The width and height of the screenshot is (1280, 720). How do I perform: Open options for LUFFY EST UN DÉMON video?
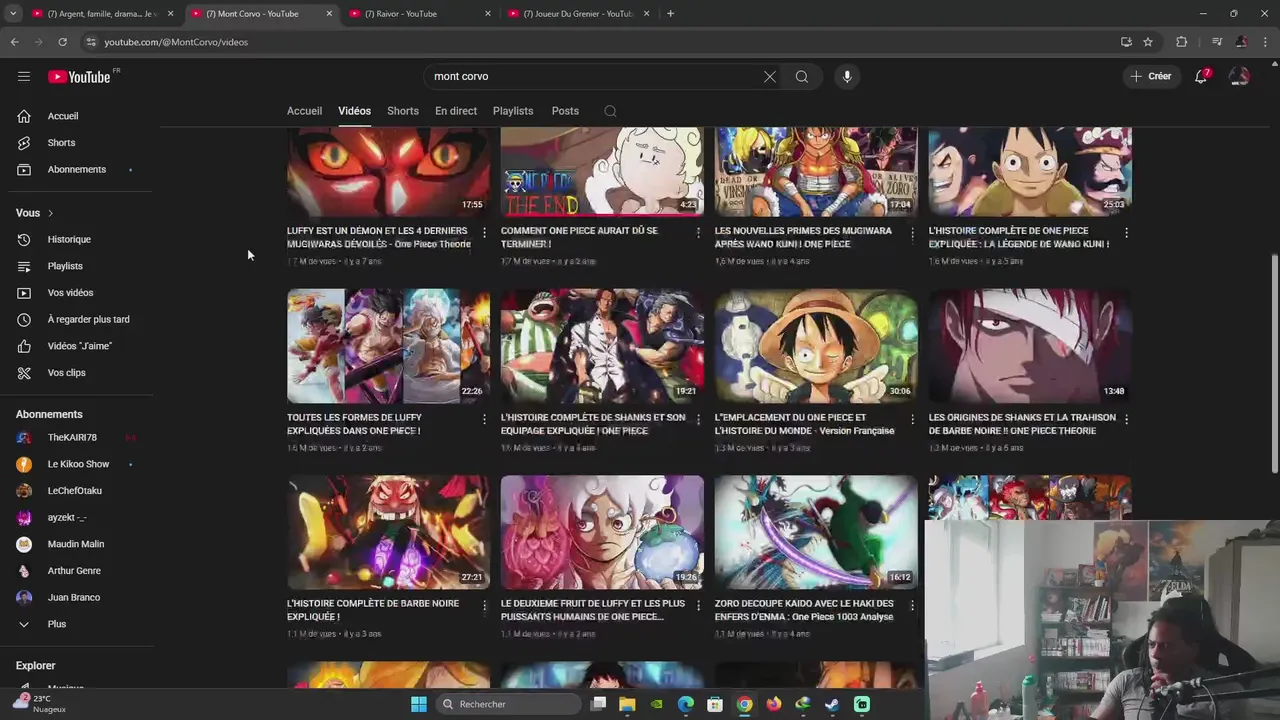tap(485, 232)
